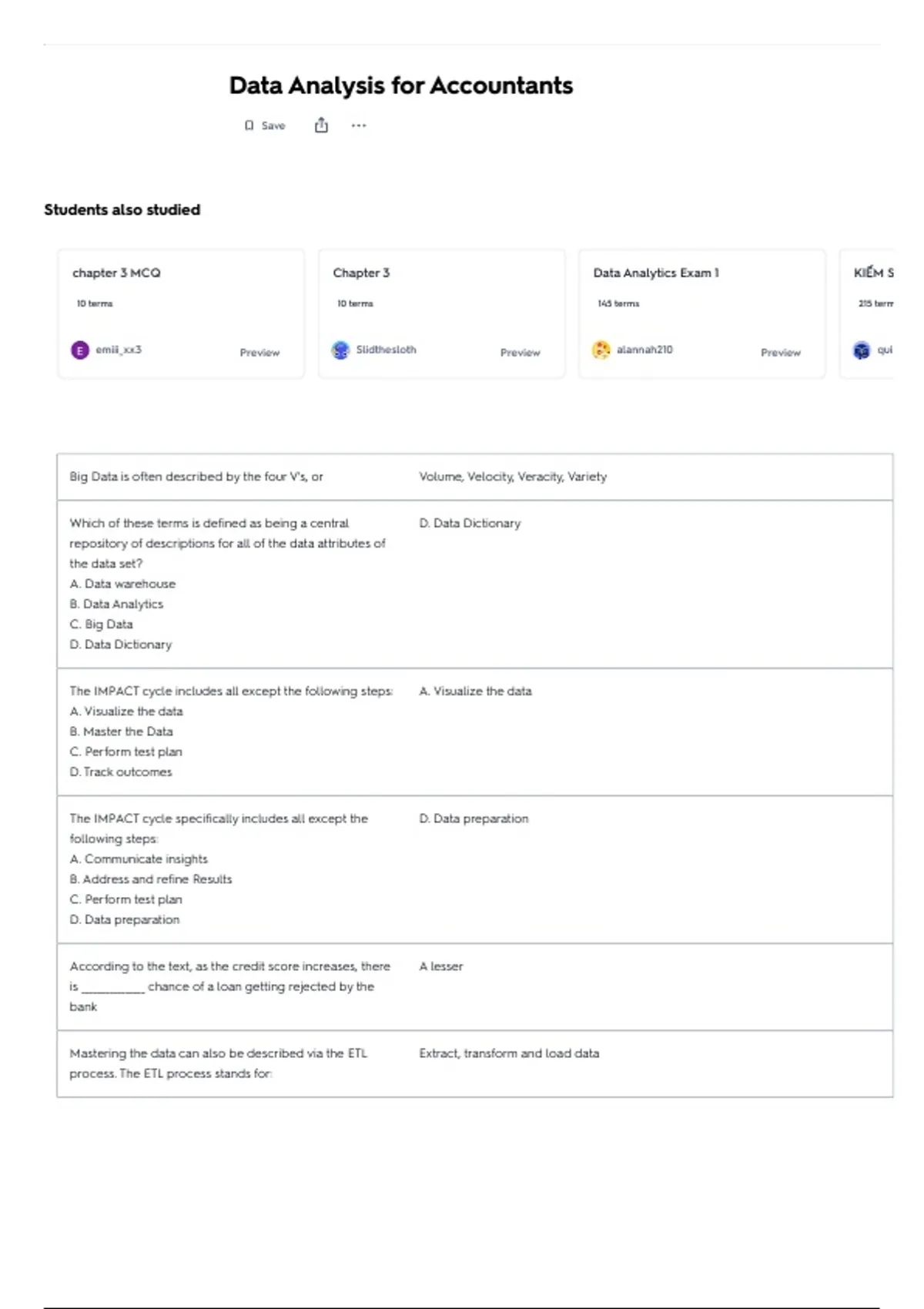Select the Big Data four V's term row

196,477
